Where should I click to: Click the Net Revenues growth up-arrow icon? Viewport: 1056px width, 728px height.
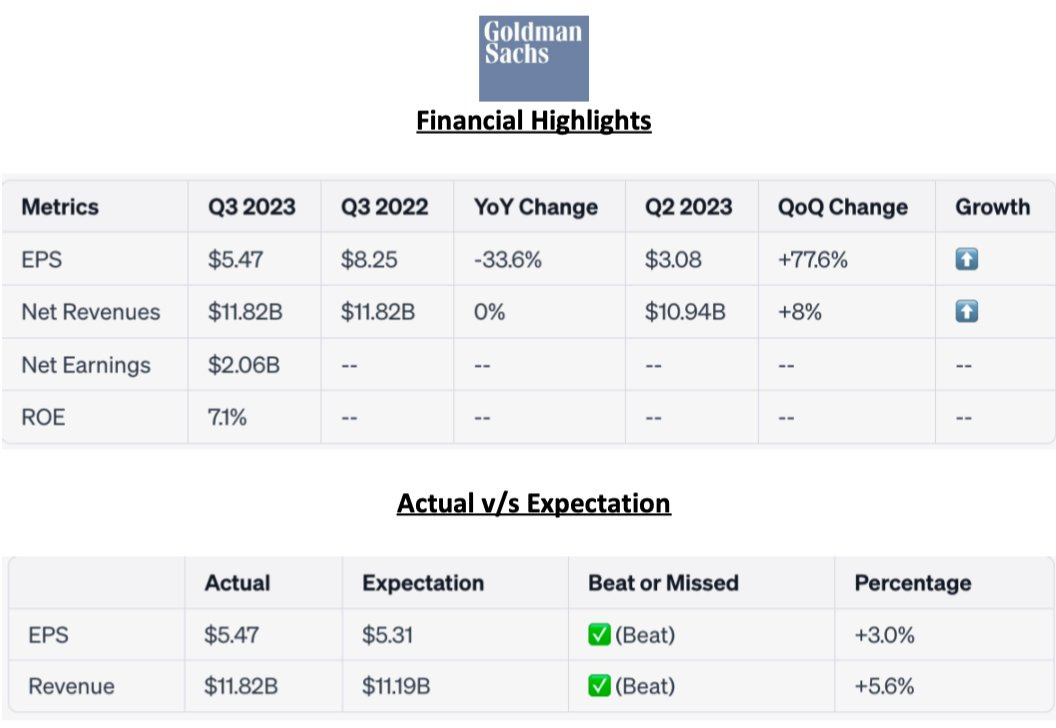[966, 312]
